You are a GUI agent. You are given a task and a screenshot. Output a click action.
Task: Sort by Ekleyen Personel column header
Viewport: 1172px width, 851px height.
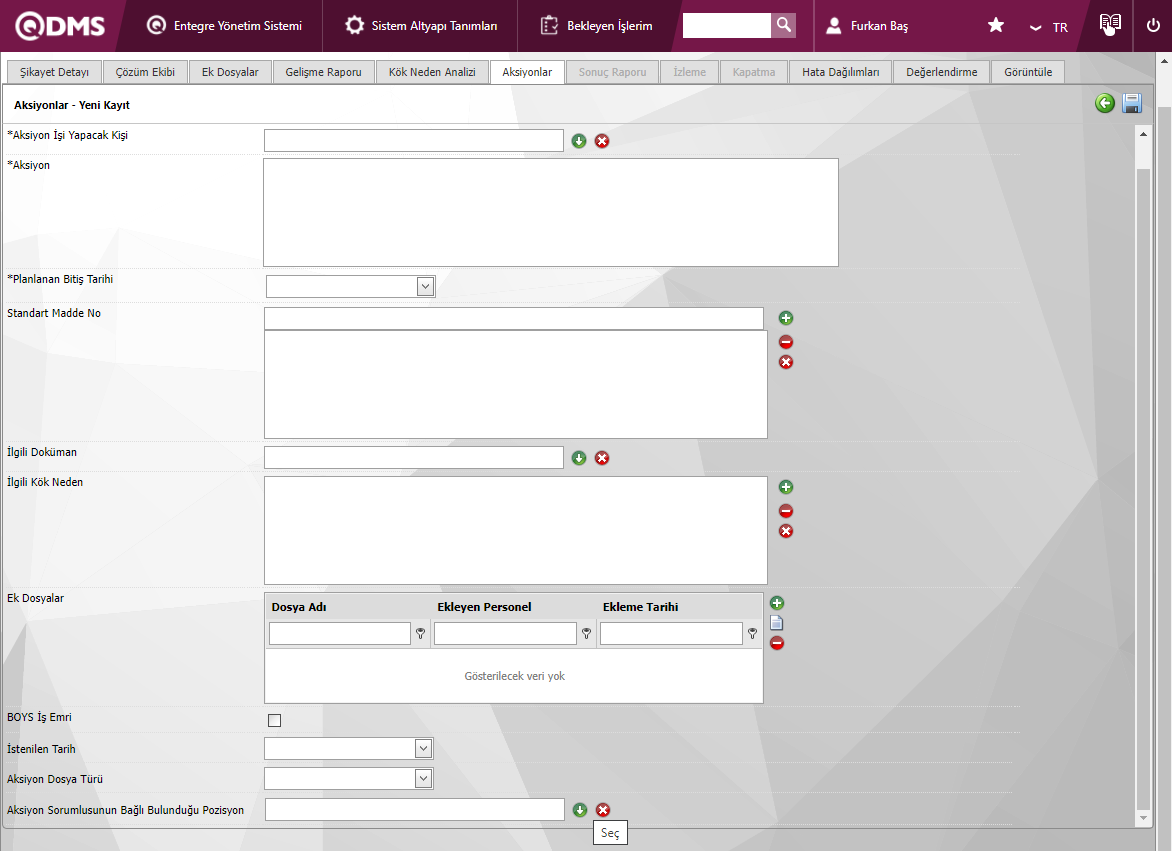click(484, 607)
